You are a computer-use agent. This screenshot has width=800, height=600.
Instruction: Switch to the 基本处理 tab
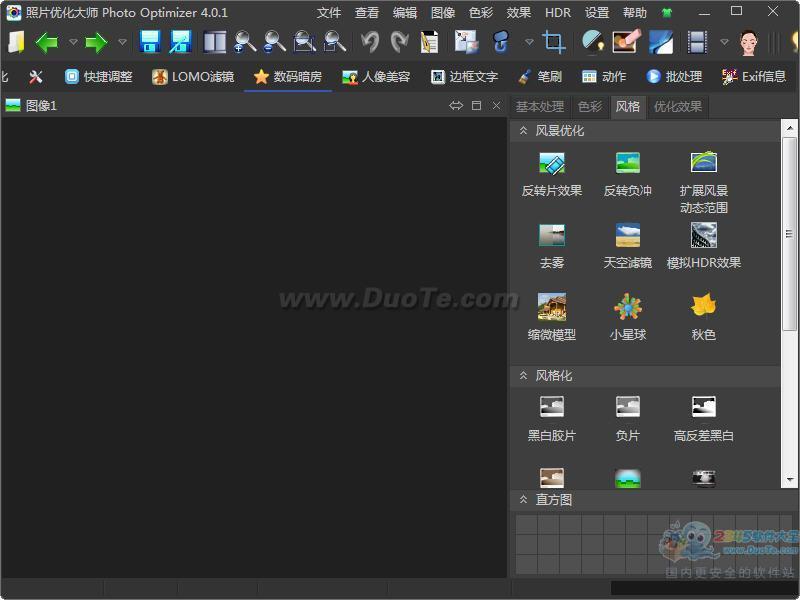pyautogui.click(x=540, y=107)
